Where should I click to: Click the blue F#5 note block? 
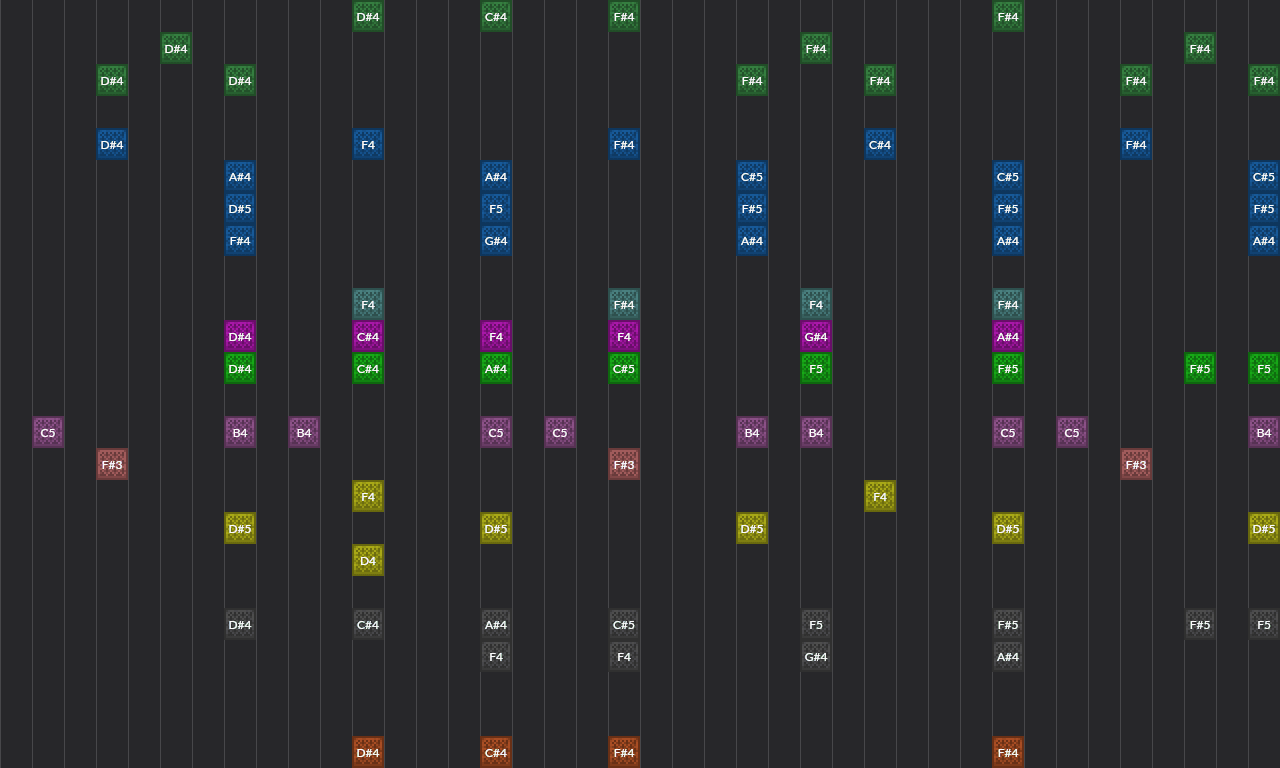(x=752, y=208)
